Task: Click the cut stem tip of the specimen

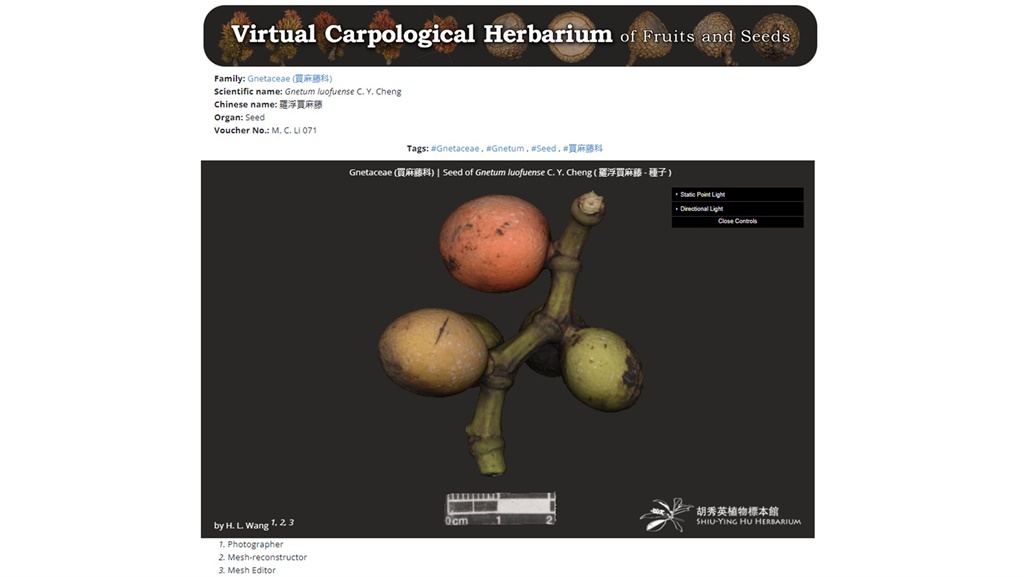Action: pos(589,204)
